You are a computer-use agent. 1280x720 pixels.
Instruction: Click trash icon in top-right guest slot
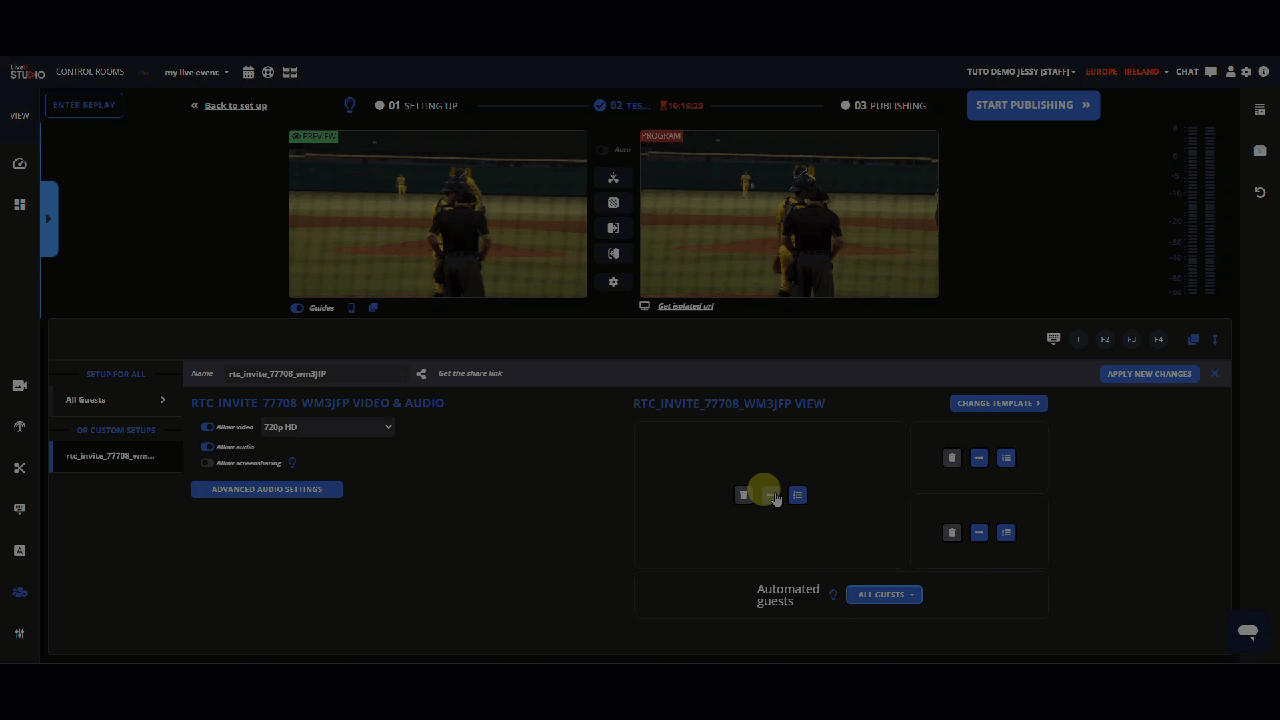click(x=951, y=458)
